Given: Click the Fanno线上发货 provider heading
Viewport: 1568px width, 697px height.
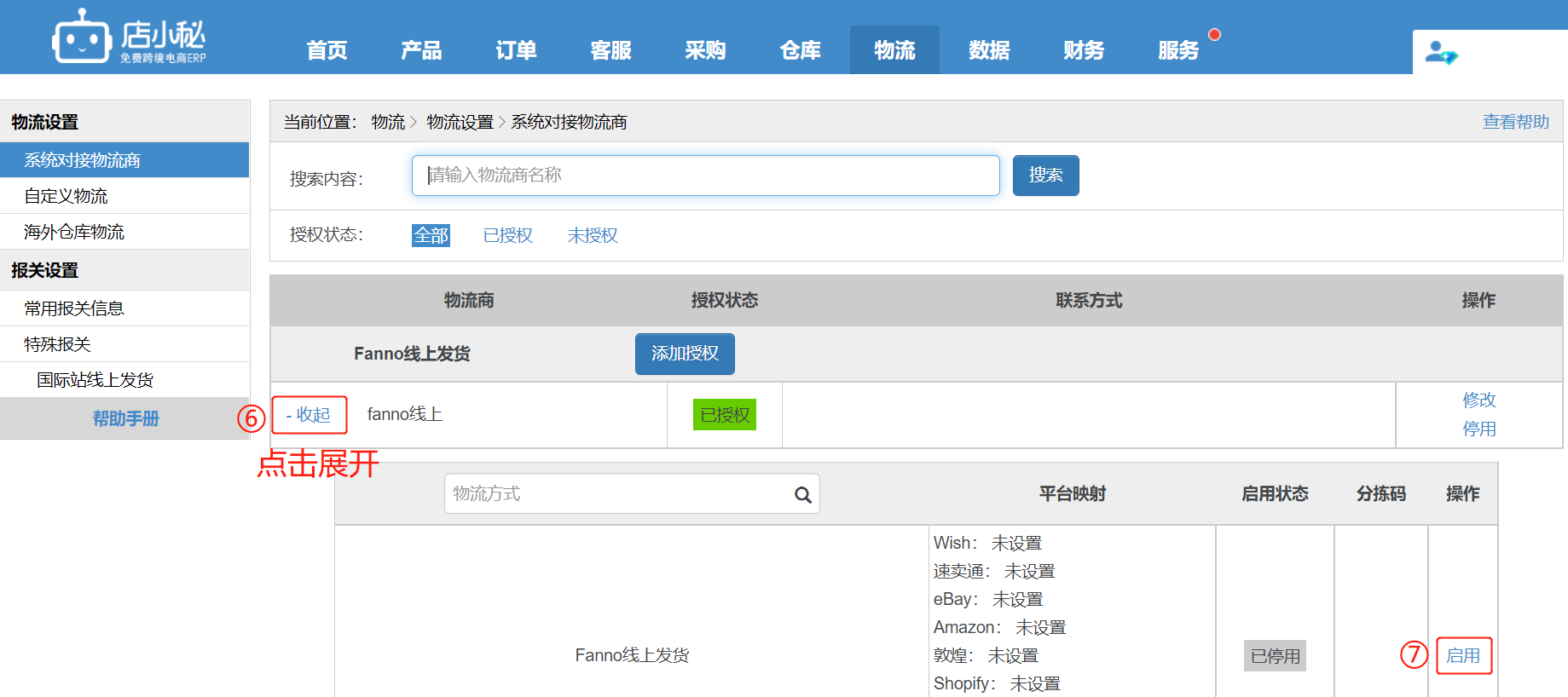Looking at the screenshot, I should point(412,354).
